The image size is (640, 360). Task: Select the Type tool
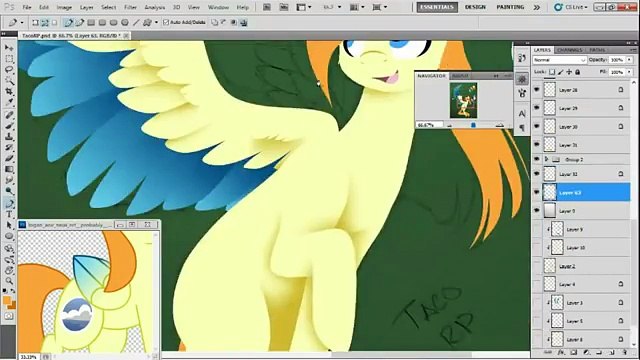[9, 214]
